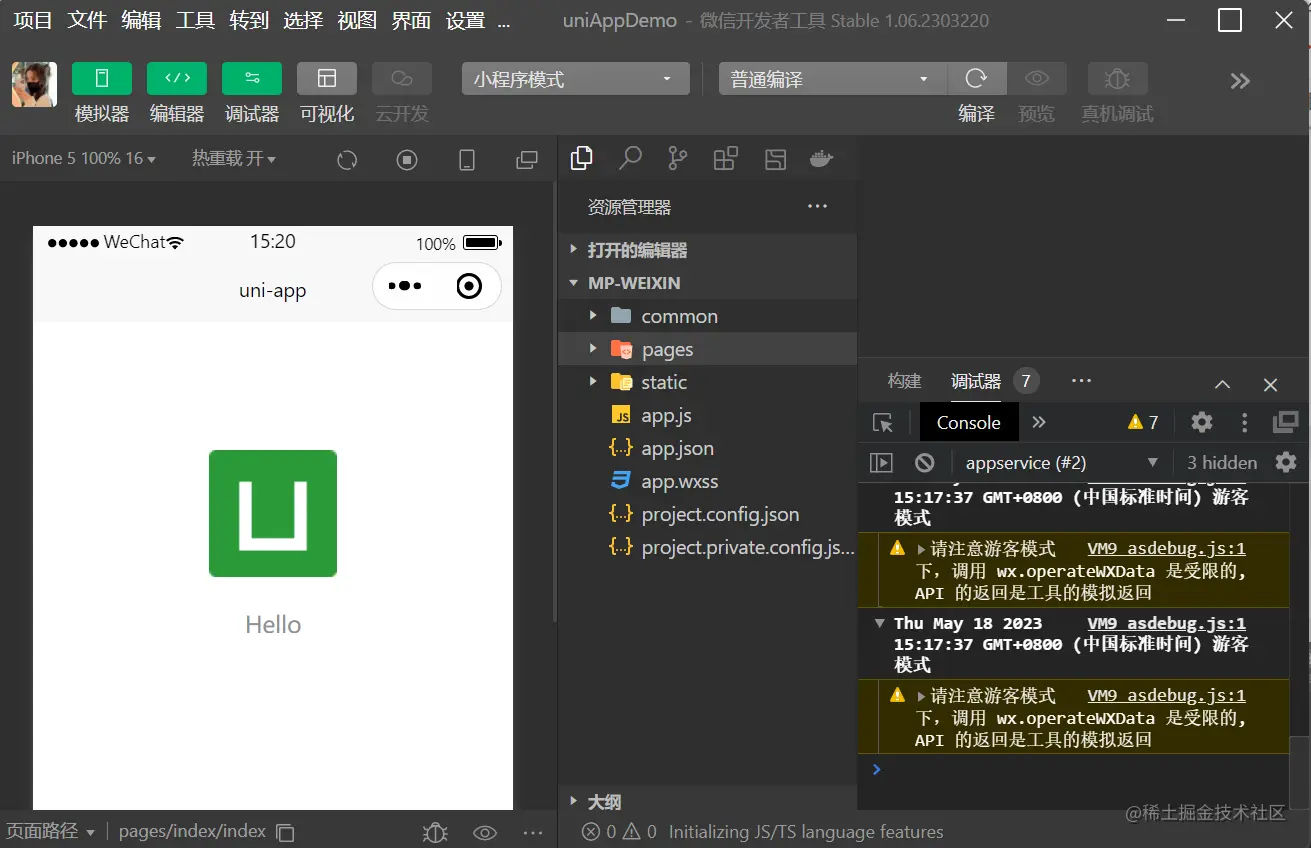Open the 编辑 menu
The height and width of the screenshot is (848, 1311).
[x=141, y=20]
